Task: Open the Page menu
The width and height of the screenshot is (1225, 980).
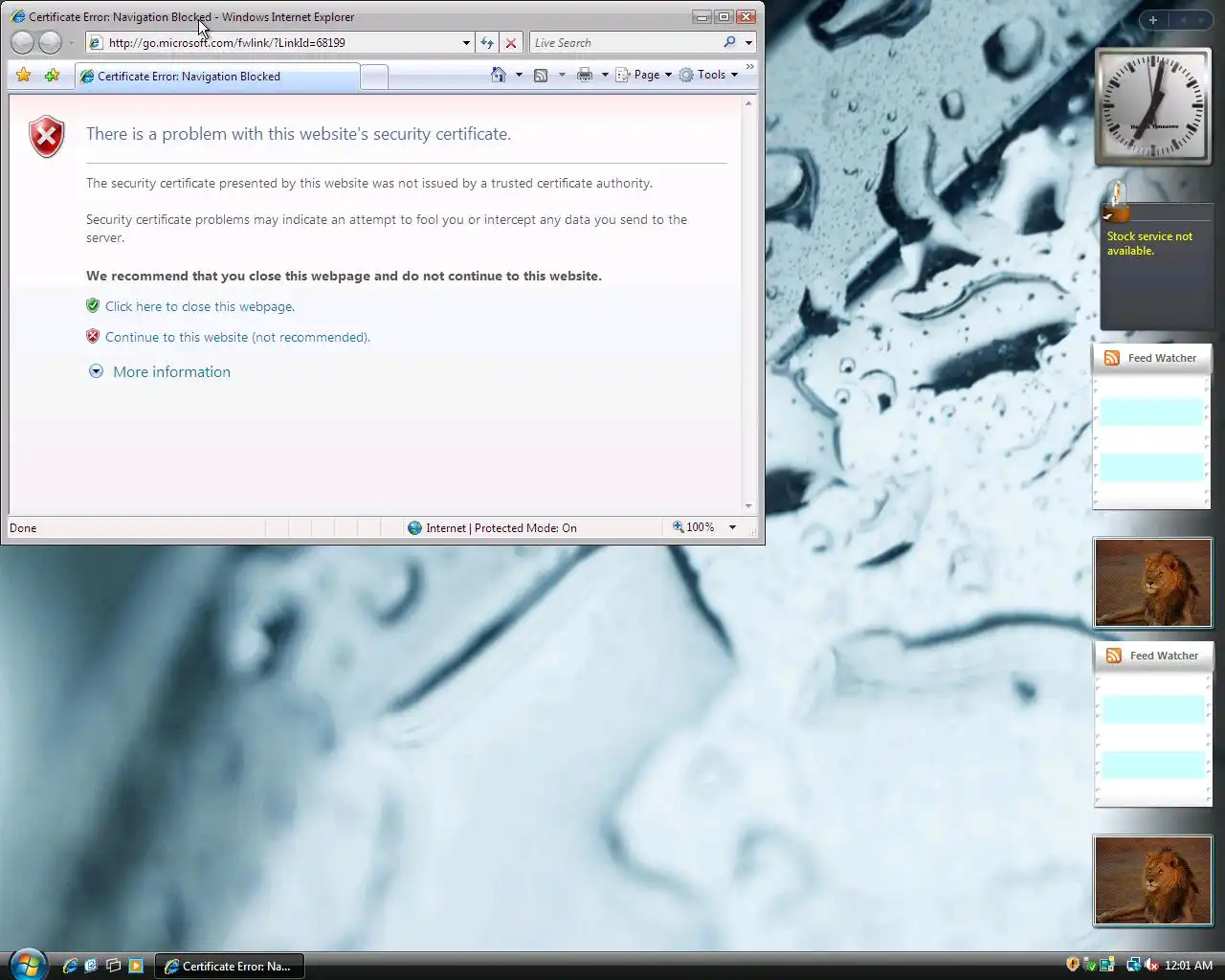Action: (x=643, y=75)
